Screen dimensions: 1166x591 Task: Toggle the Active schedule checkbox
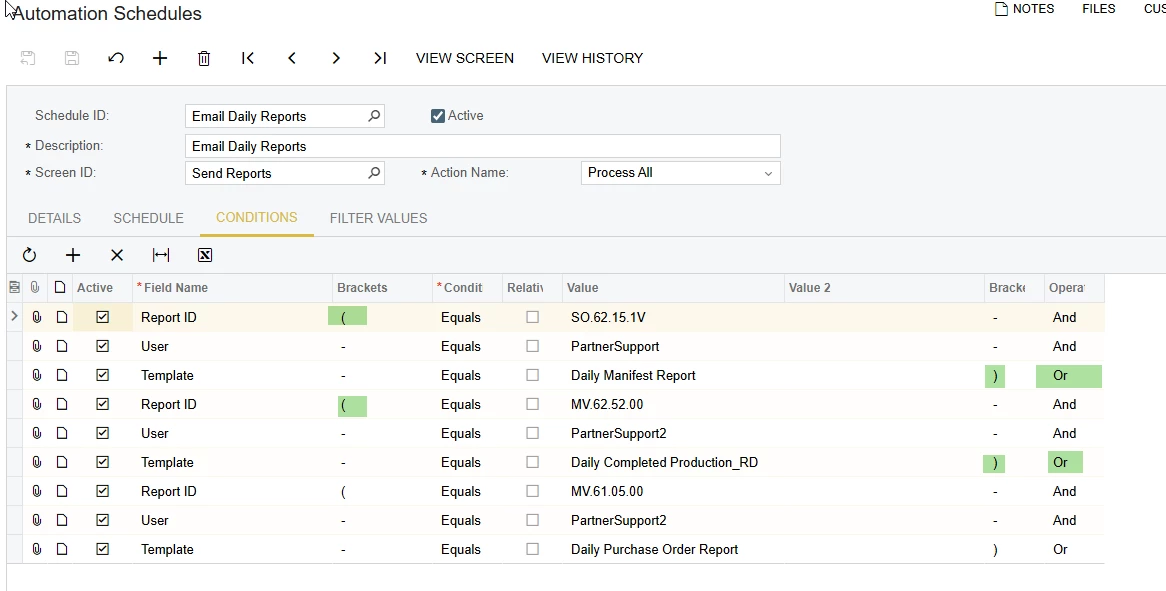[438, 116]
